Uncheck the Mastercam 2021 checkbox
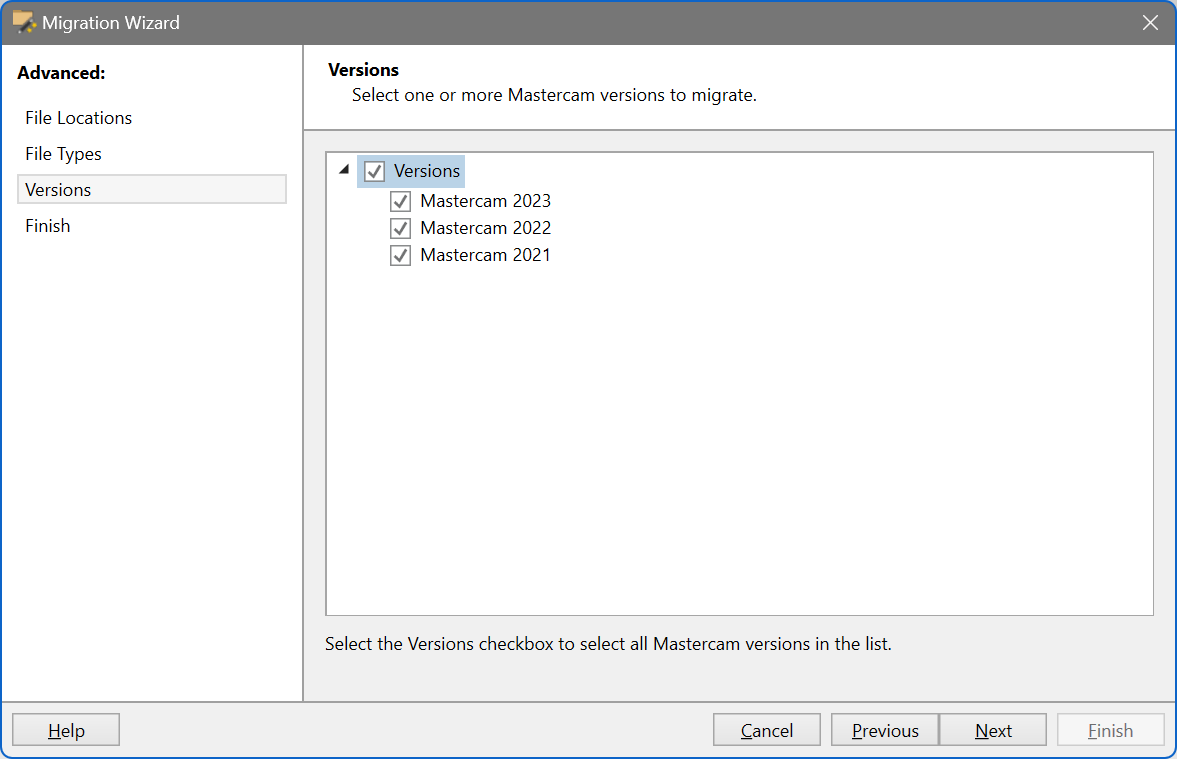The height and width of the screenshot is (759, 1177). pyautogui.click(x=400, y=255)
